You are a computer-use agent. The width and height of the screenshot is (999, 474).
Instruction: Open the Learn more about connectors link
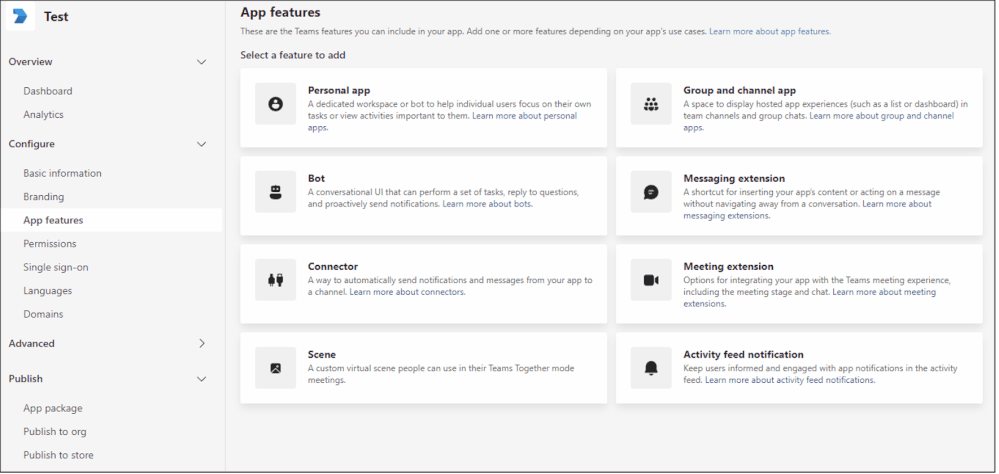point(407,292)
